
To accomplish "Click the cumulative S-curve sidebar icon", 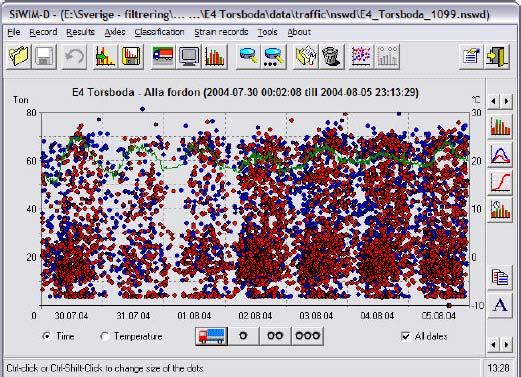I will tap(500, 182).
